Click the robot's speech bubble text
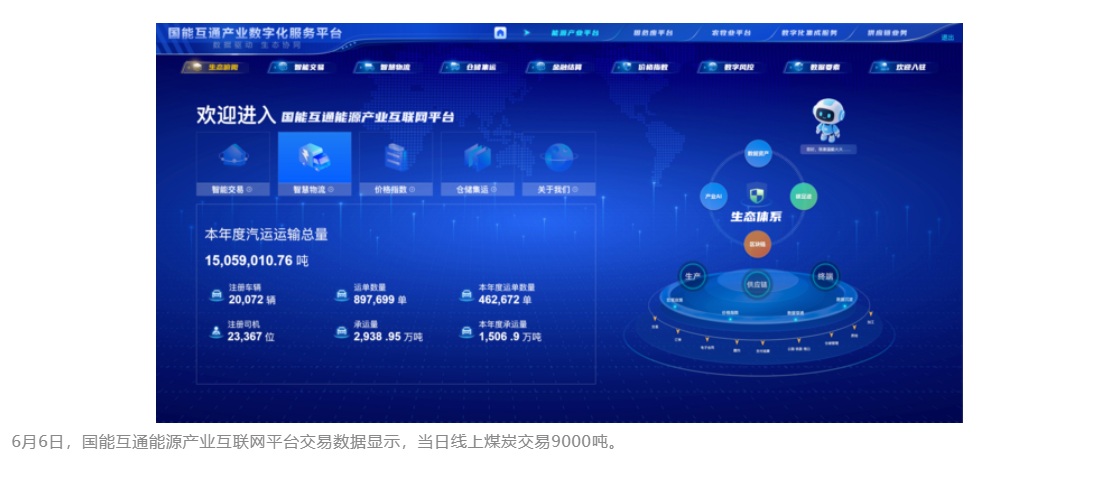This screenshot has width=1098, height=487. click(x=828, y=149)
